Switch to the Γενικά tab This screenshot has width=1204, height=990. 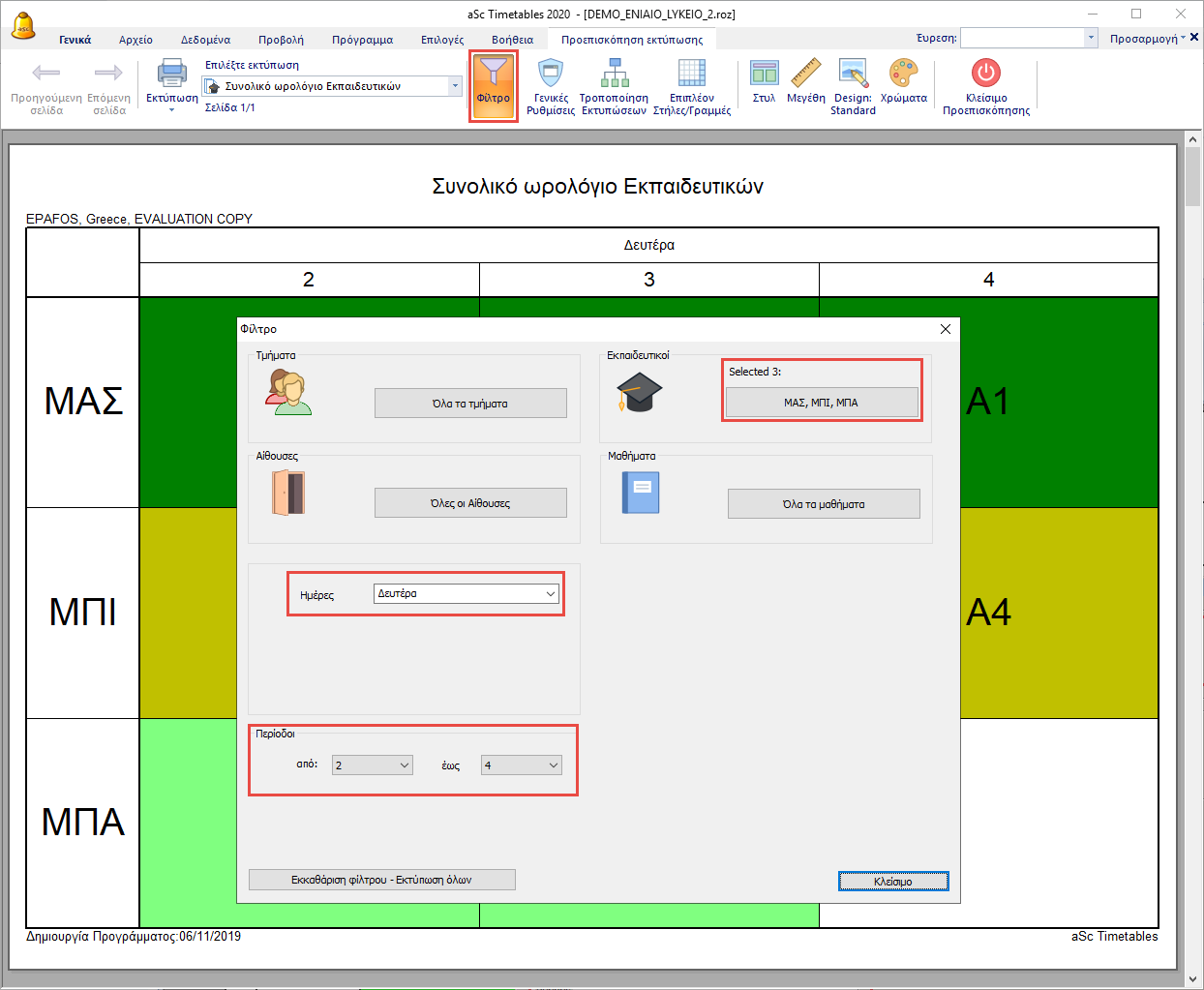click(75, 40)
